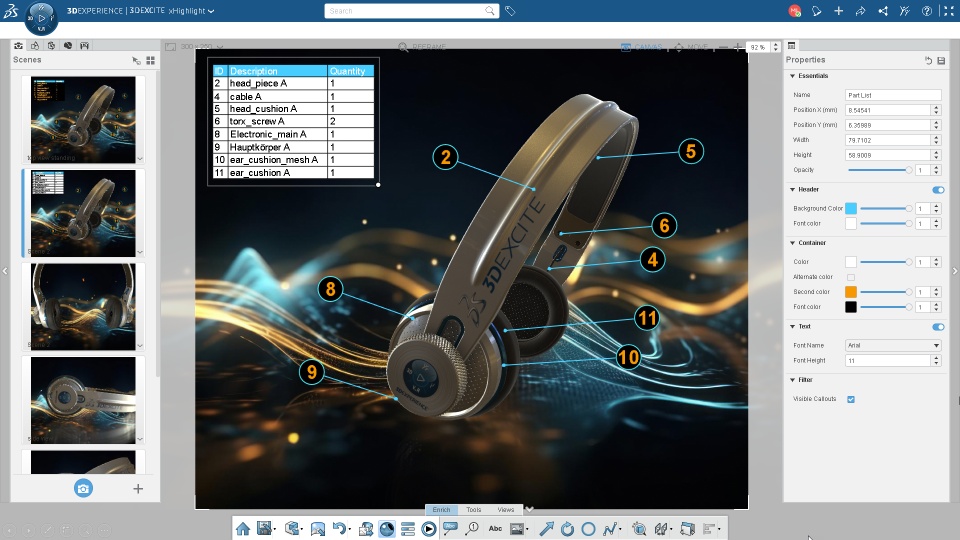Click the tag icon beside search box
Image resolution: width=960 pixels, height=540 pixels.
(510, 11)
